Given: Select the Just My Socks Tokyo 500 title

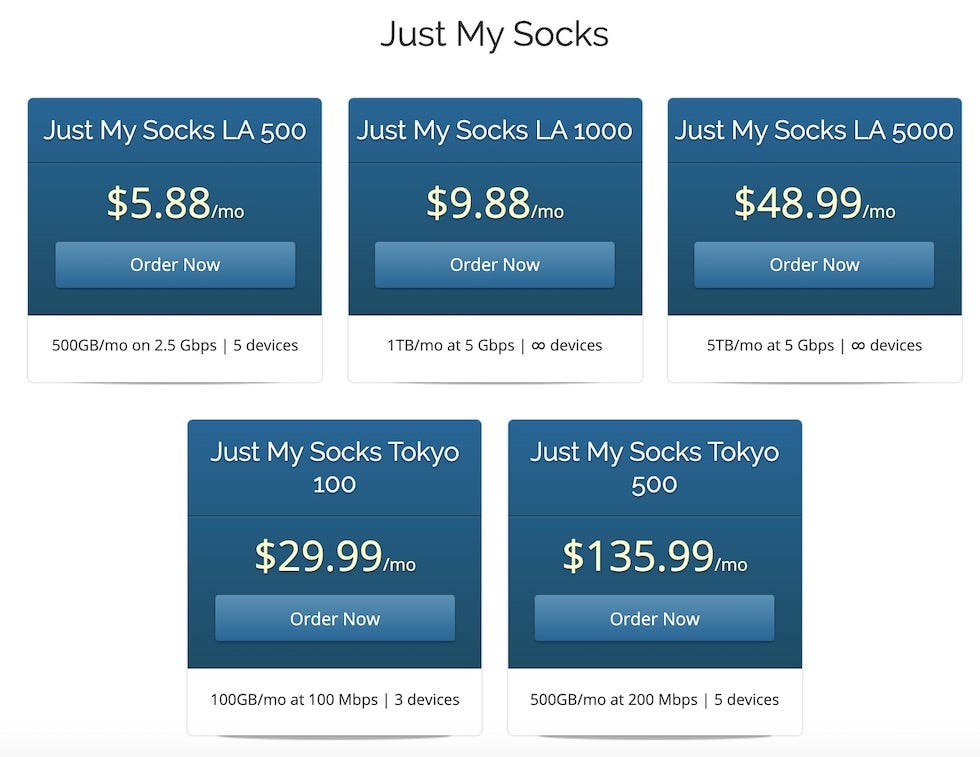Looking at the screenshot, I should point(654,468).
